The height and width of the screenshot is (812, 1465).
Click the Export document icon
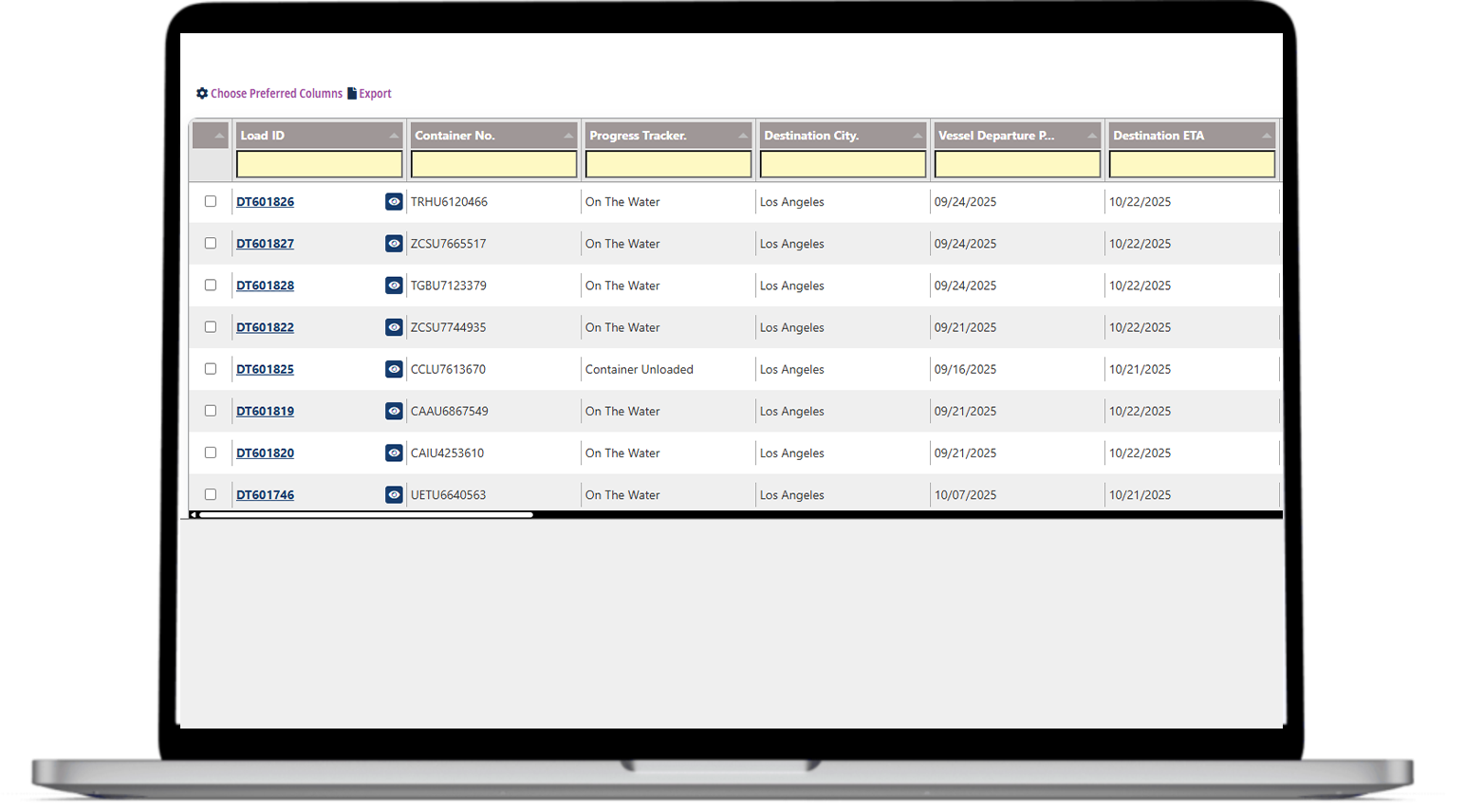coord(352,94)
